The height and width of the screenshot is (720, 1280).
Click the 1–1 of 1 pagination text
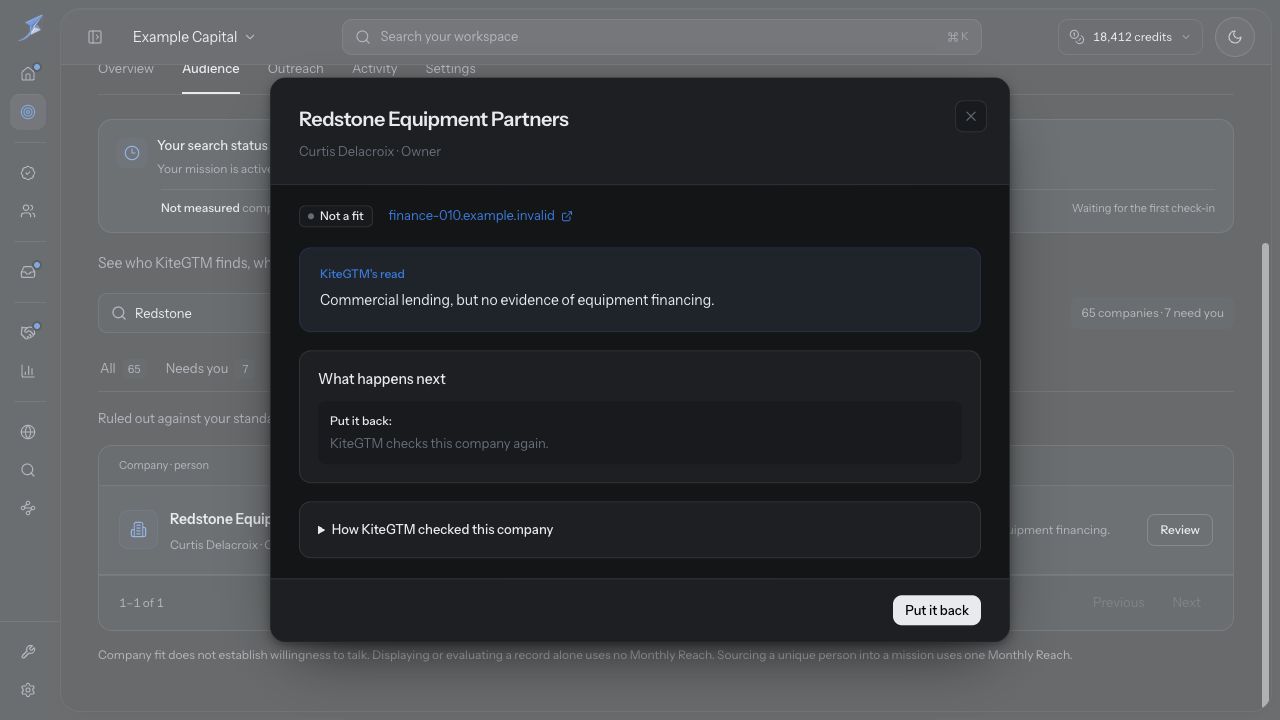pos(141,603)
